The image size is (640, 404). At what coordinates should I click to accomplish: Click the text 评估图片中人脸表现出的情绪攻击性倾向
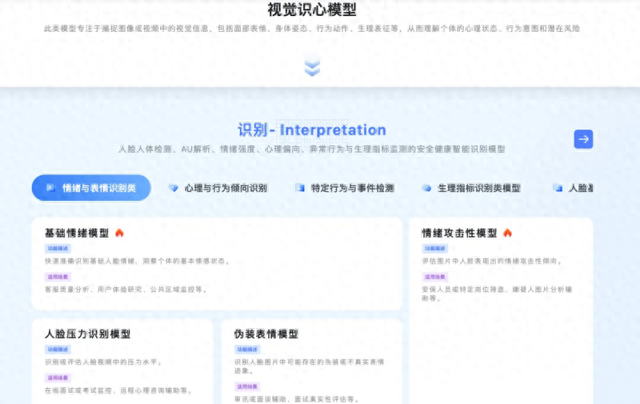[x=492, y=261]
